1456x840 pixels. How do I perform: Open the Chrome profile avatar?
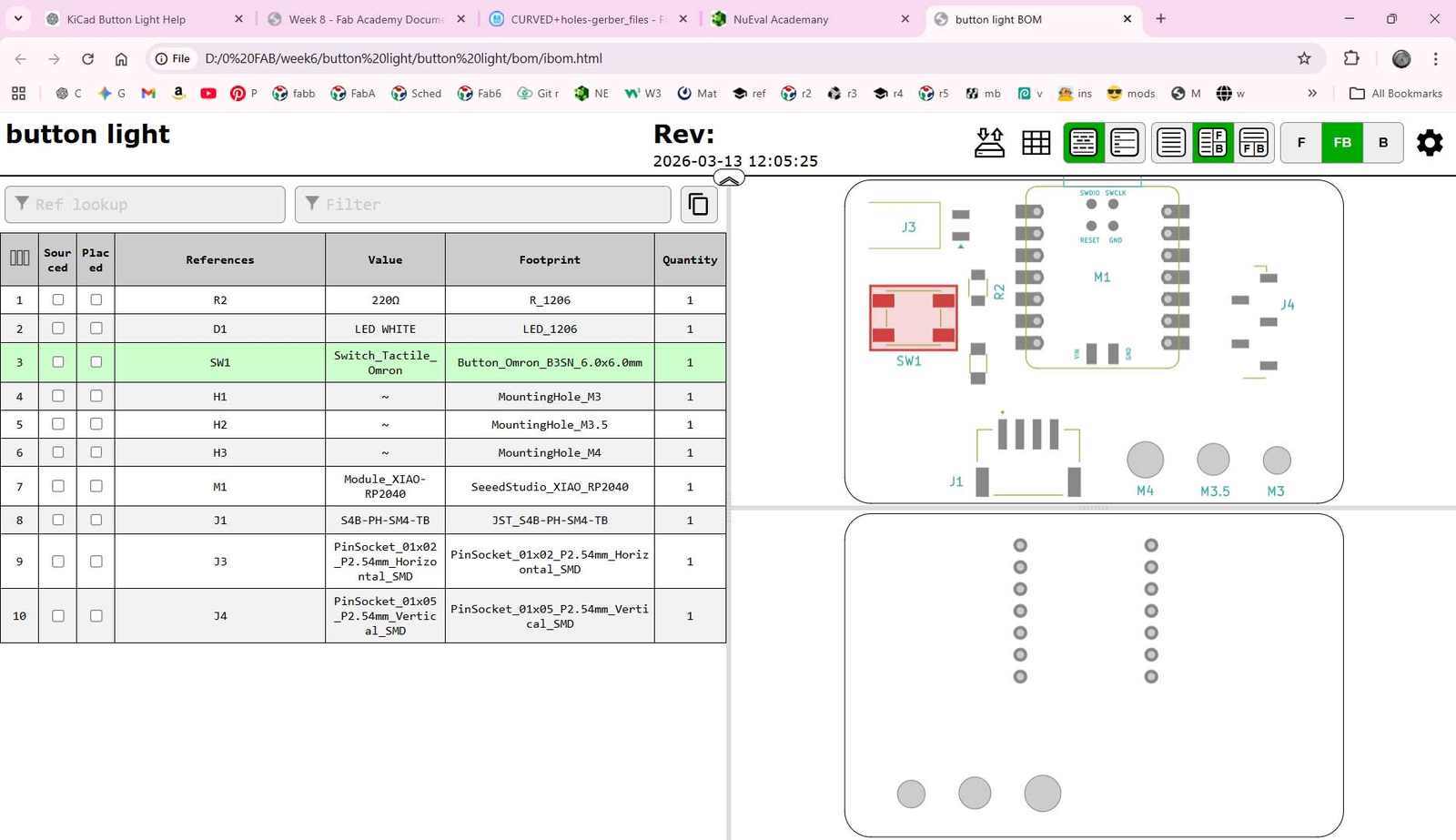coord(1401,58)
